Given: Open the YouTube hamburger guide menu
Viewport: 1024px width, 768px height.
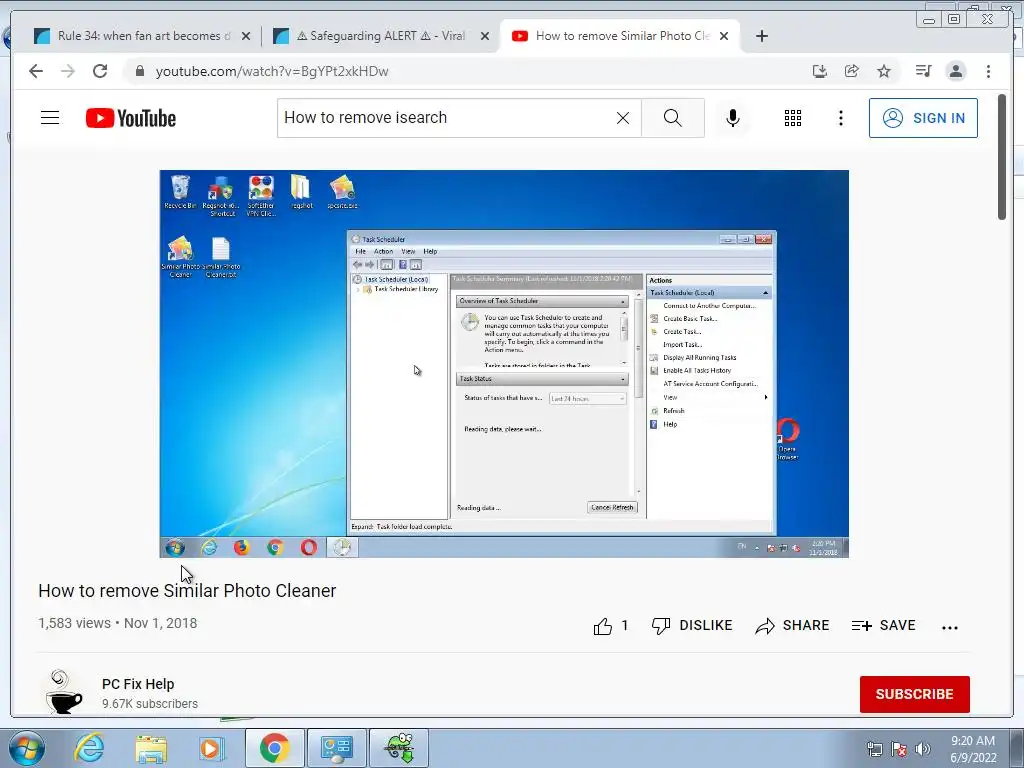Looking at the screenshot, I should point(50,118).
